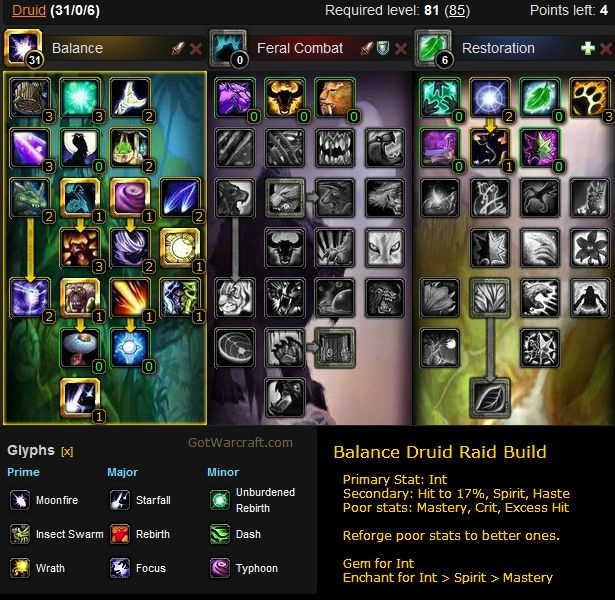Click the Restoration green plus icon

(588, 49)
